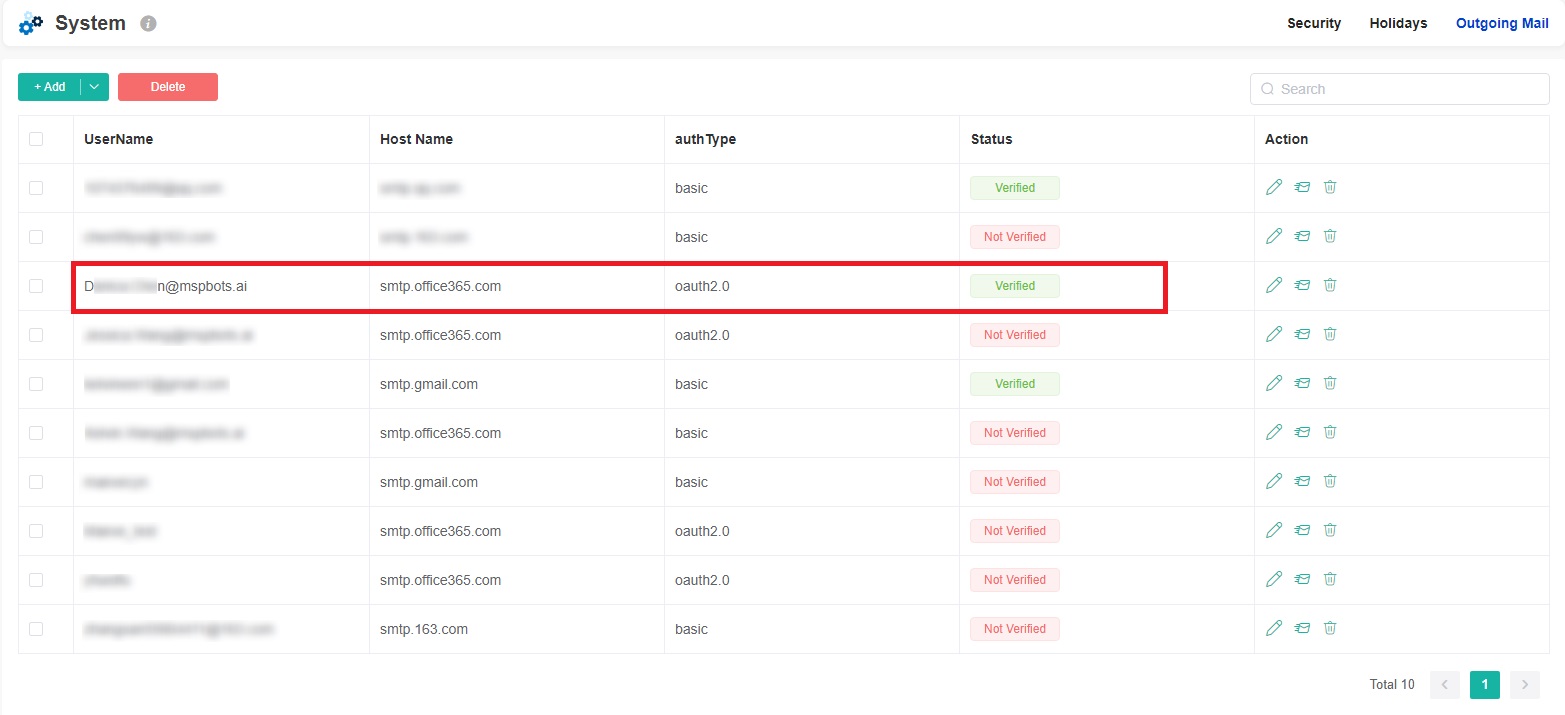Viewport: 1565px width, 715px height.
Task: Open the Host Name column header
Action: pyautogui.click(x=416, y=139)
